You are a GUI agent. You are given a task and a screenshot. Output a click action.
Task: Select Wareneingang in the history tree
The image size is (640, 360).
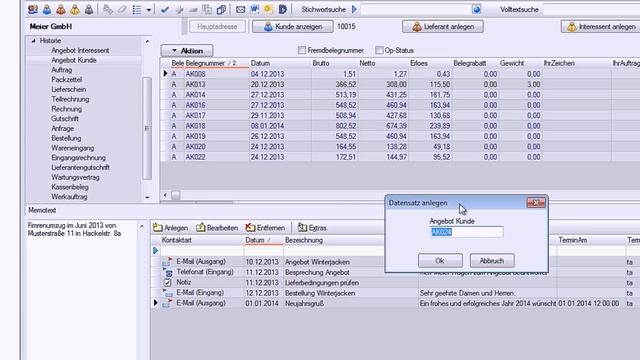click(x=73, y=148)
